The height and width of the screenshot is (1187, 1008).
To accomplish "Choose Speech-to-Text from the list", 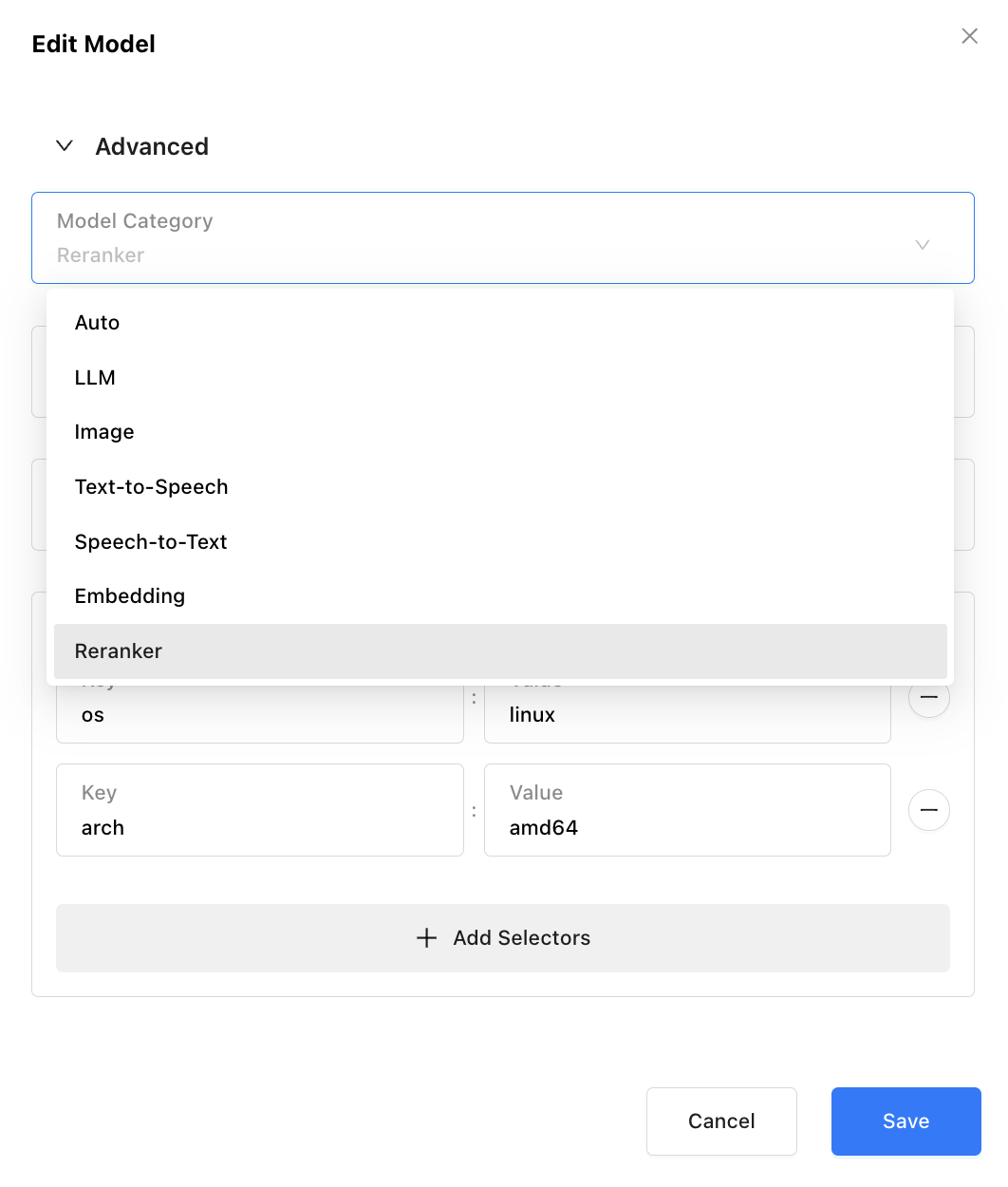I will [x=151, y=542].
